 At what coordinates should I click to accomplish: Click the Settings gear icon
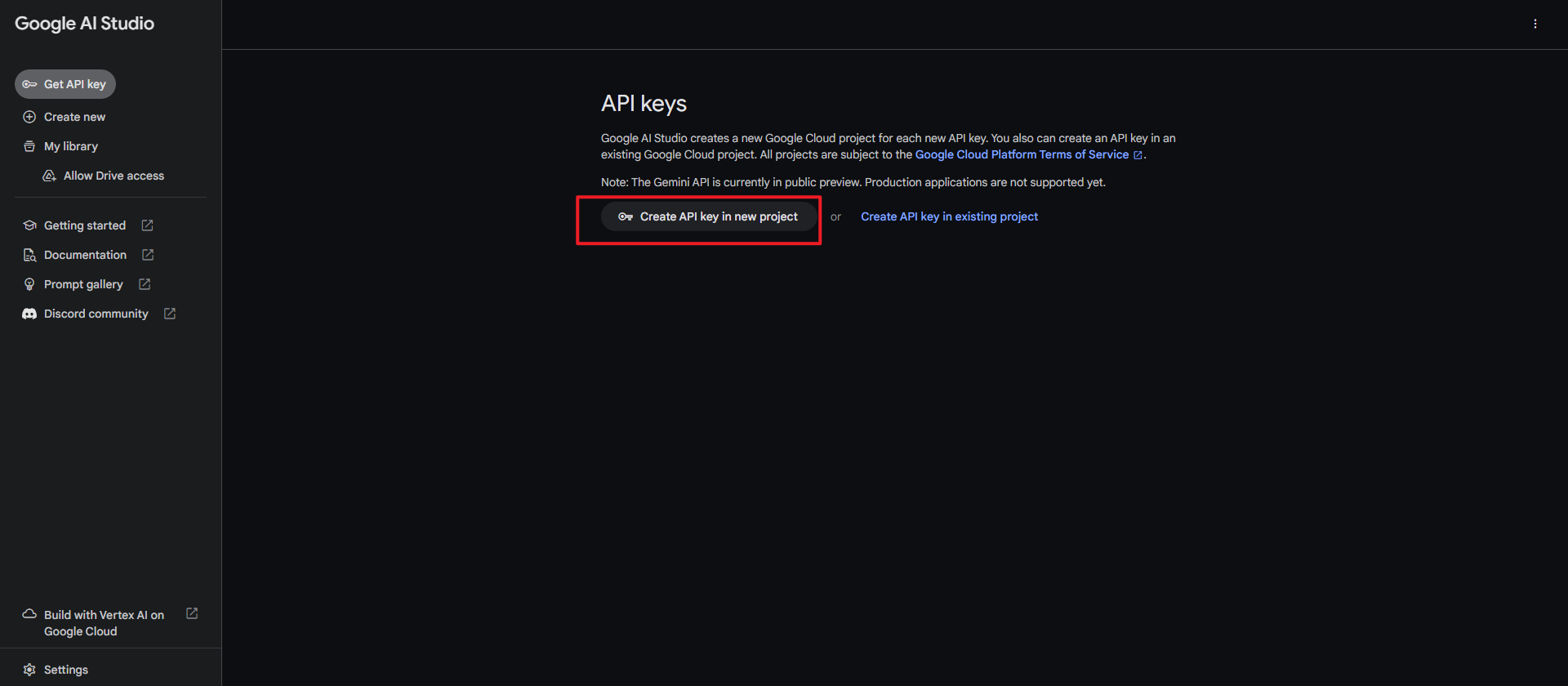pyautogui.click(x=29, y=670)
